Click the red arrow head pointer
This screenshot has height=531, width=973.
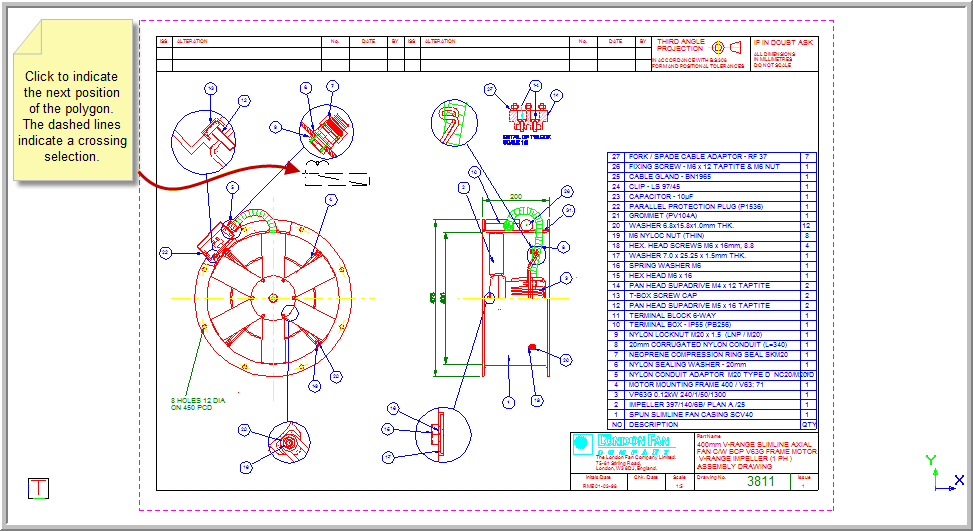[x=294, y=168]
